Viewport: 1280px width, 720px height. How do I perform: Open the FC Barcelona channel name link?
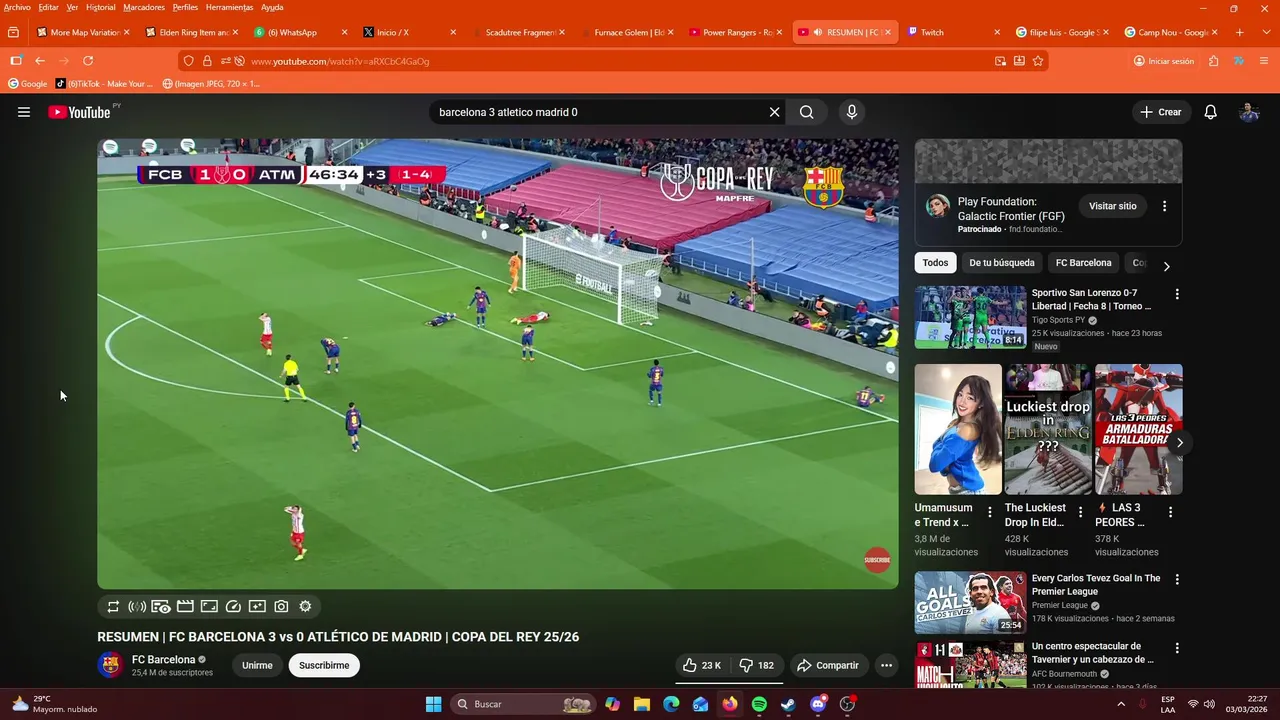(163, 660)
